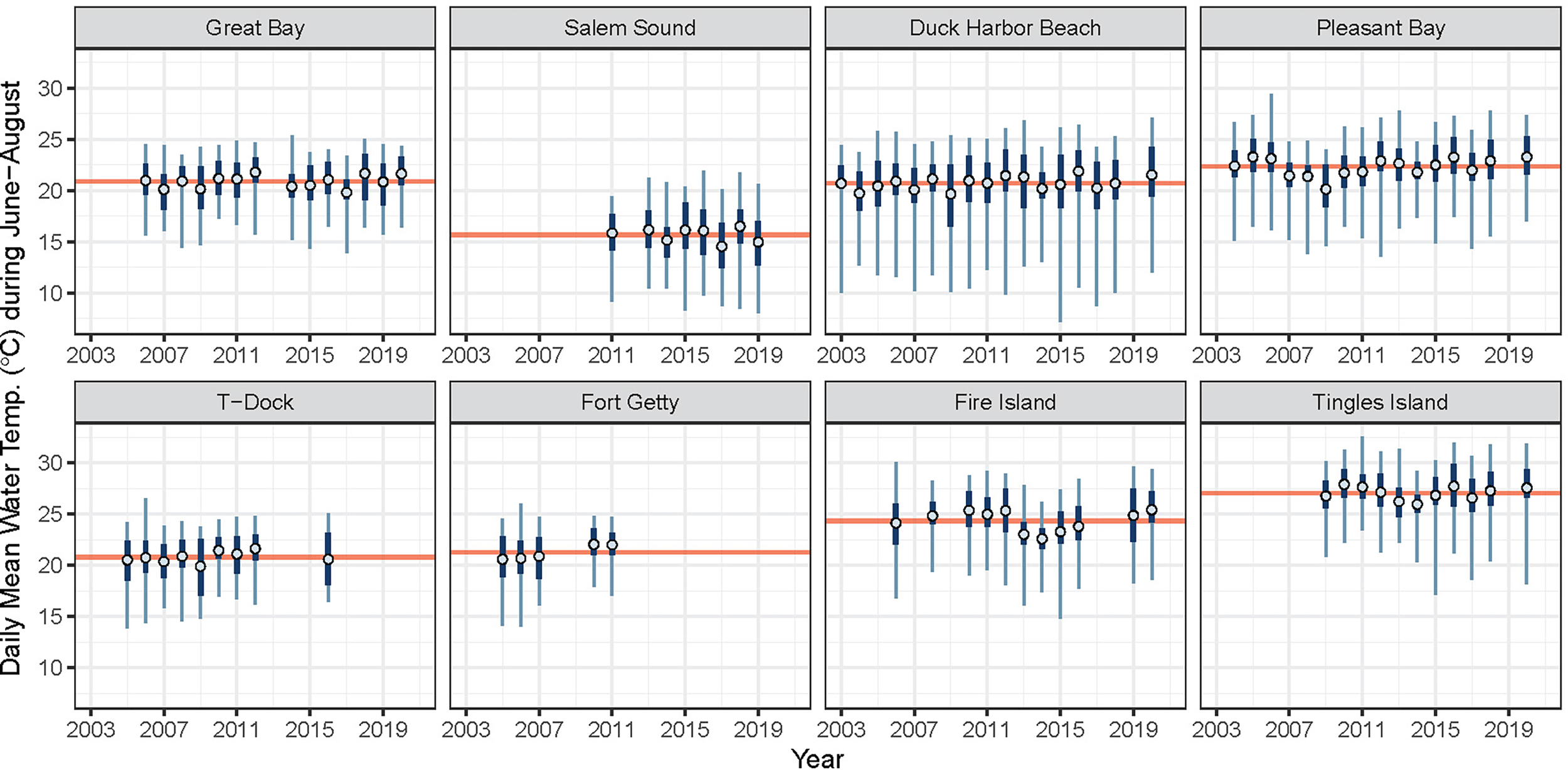The image size is (1568, 770).
Task: Click the Pleasant Bay panel label
Action: 1380,28
